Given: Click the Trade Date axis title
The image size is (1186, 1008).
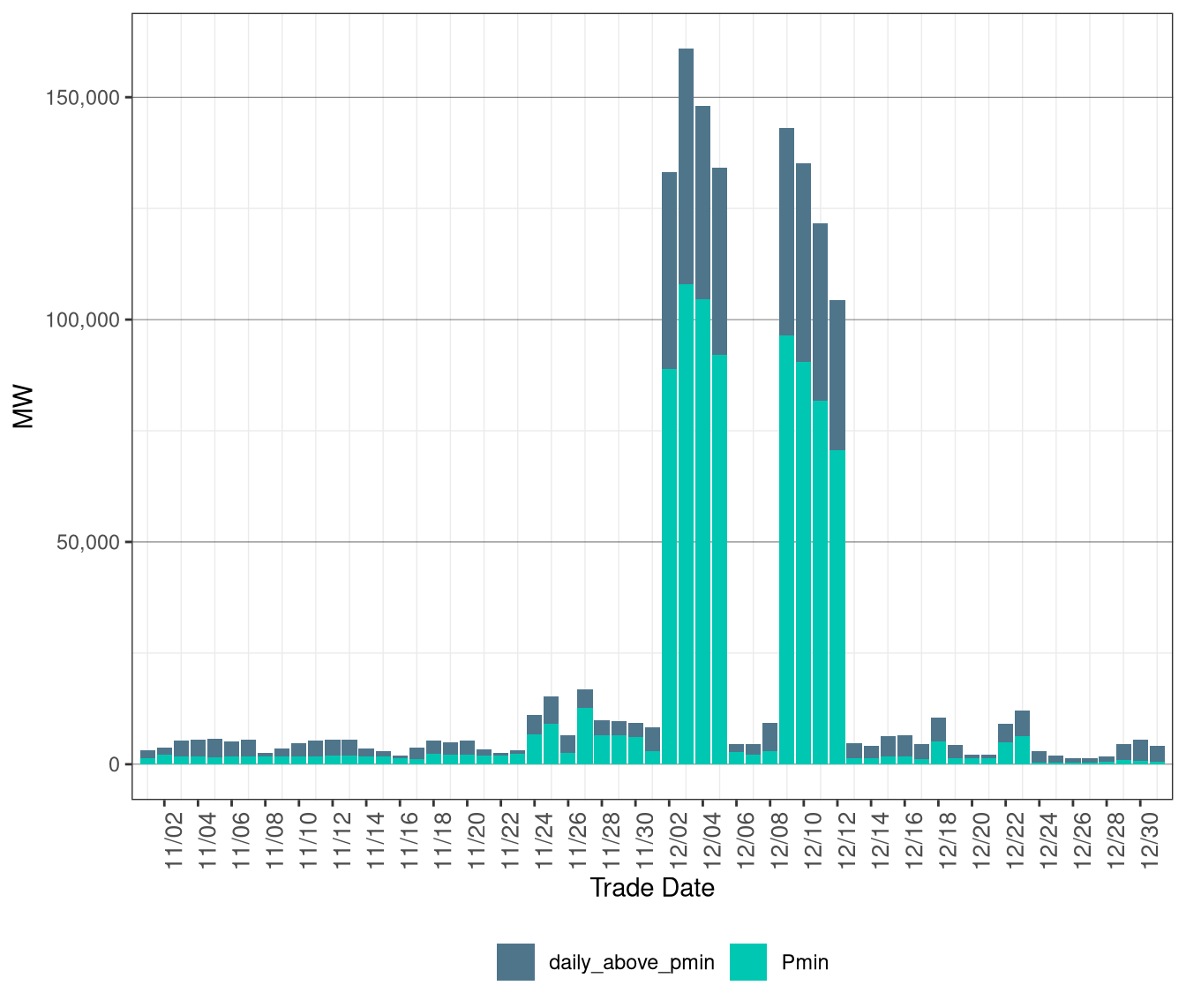Looking at the screenshot, I should click(x=652, y=888).
